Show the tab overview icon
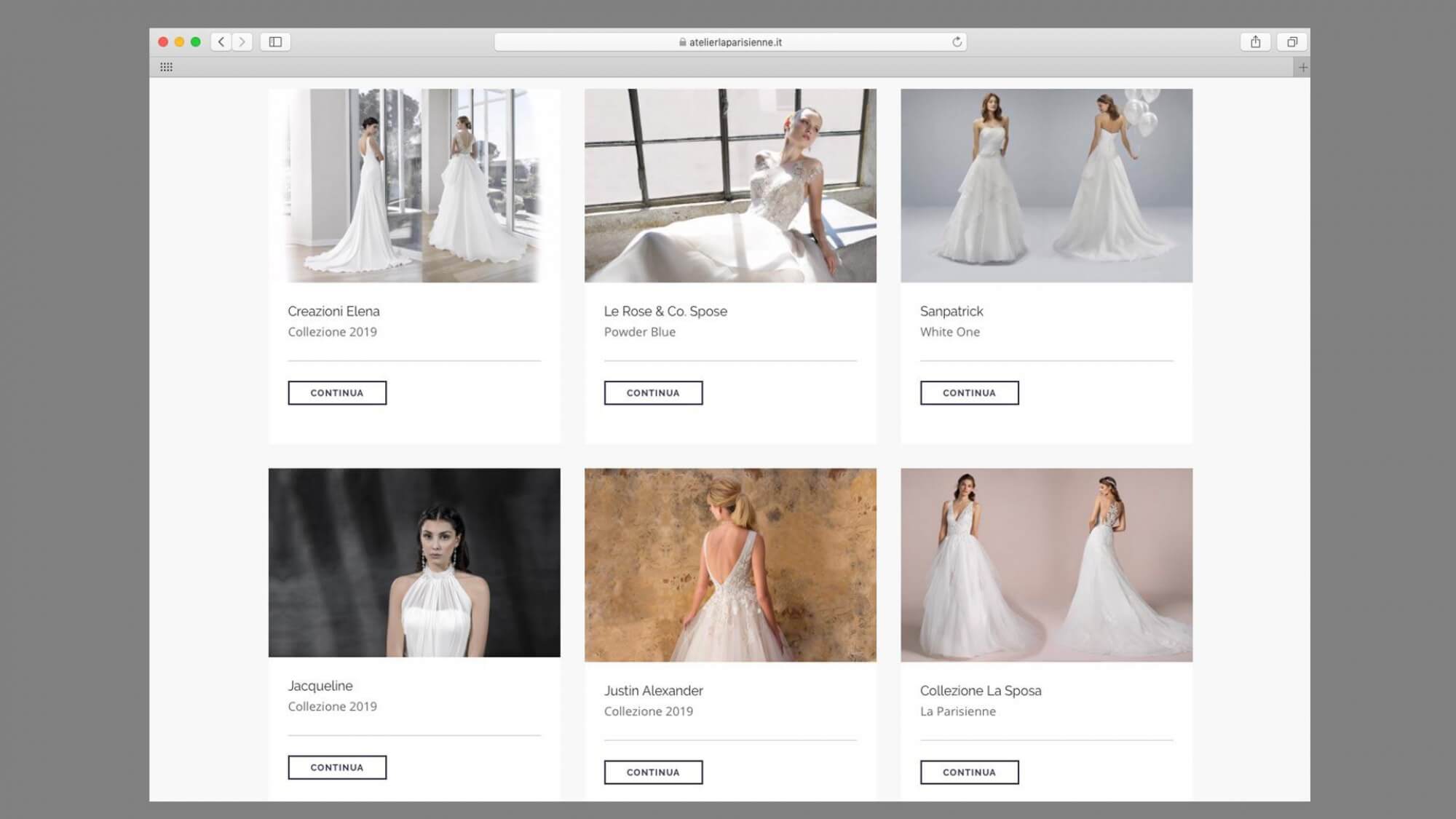The image size is (1456, 819). 1292,41
